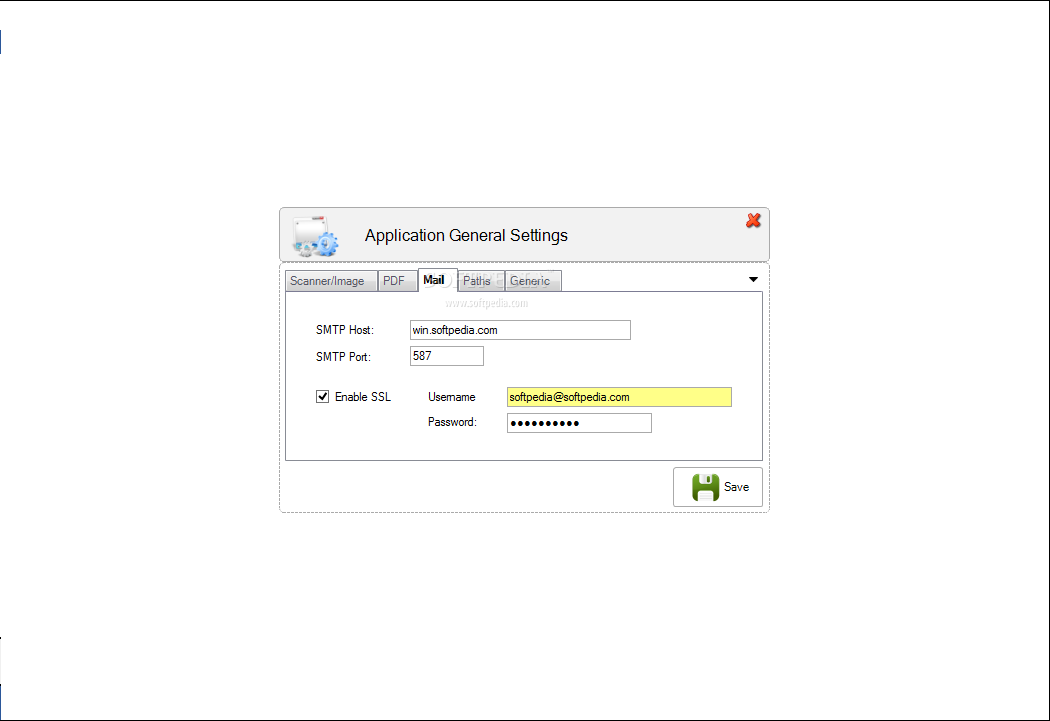Close the Application General Settings dialog

pyautogui.click(x=753, y=220)
